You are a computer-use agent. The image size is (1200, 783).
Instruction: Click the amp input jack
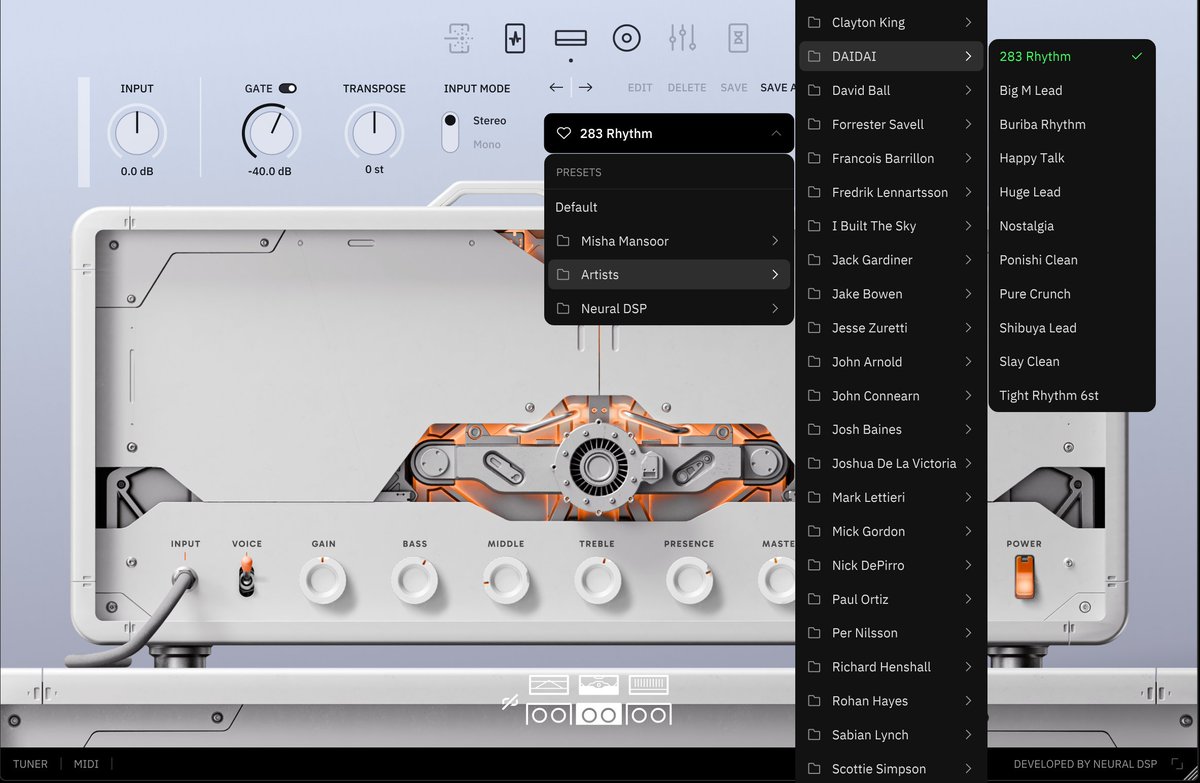coord(184,577)
